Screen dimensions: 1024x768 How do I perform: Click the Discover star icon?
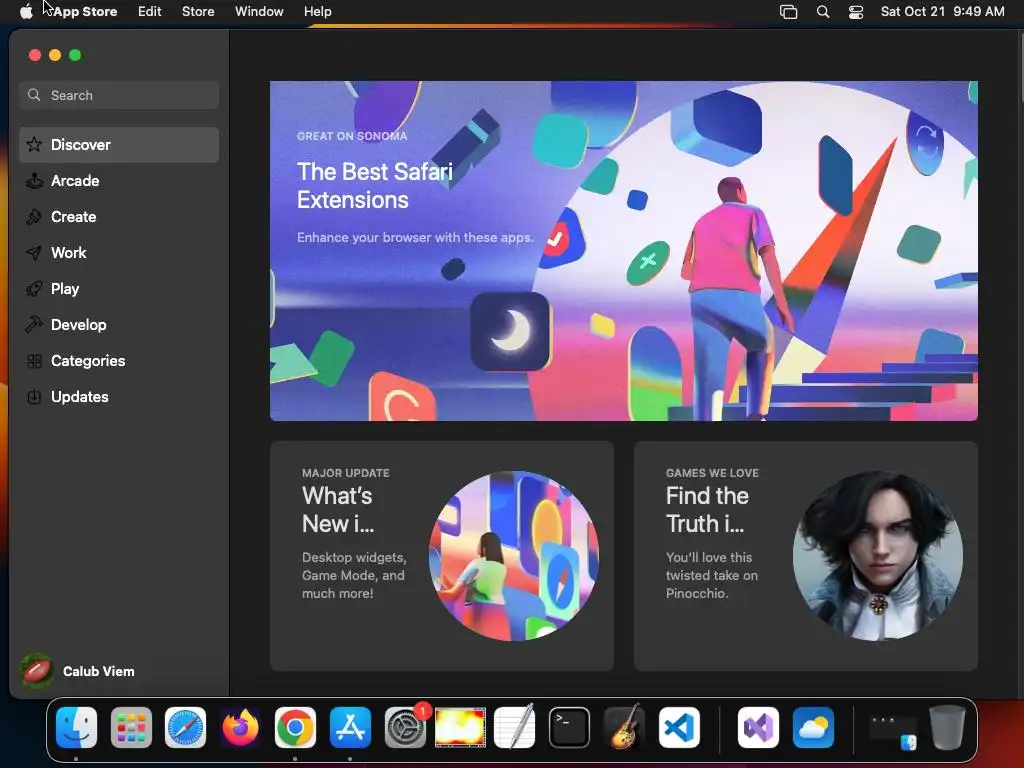point(34,144)
